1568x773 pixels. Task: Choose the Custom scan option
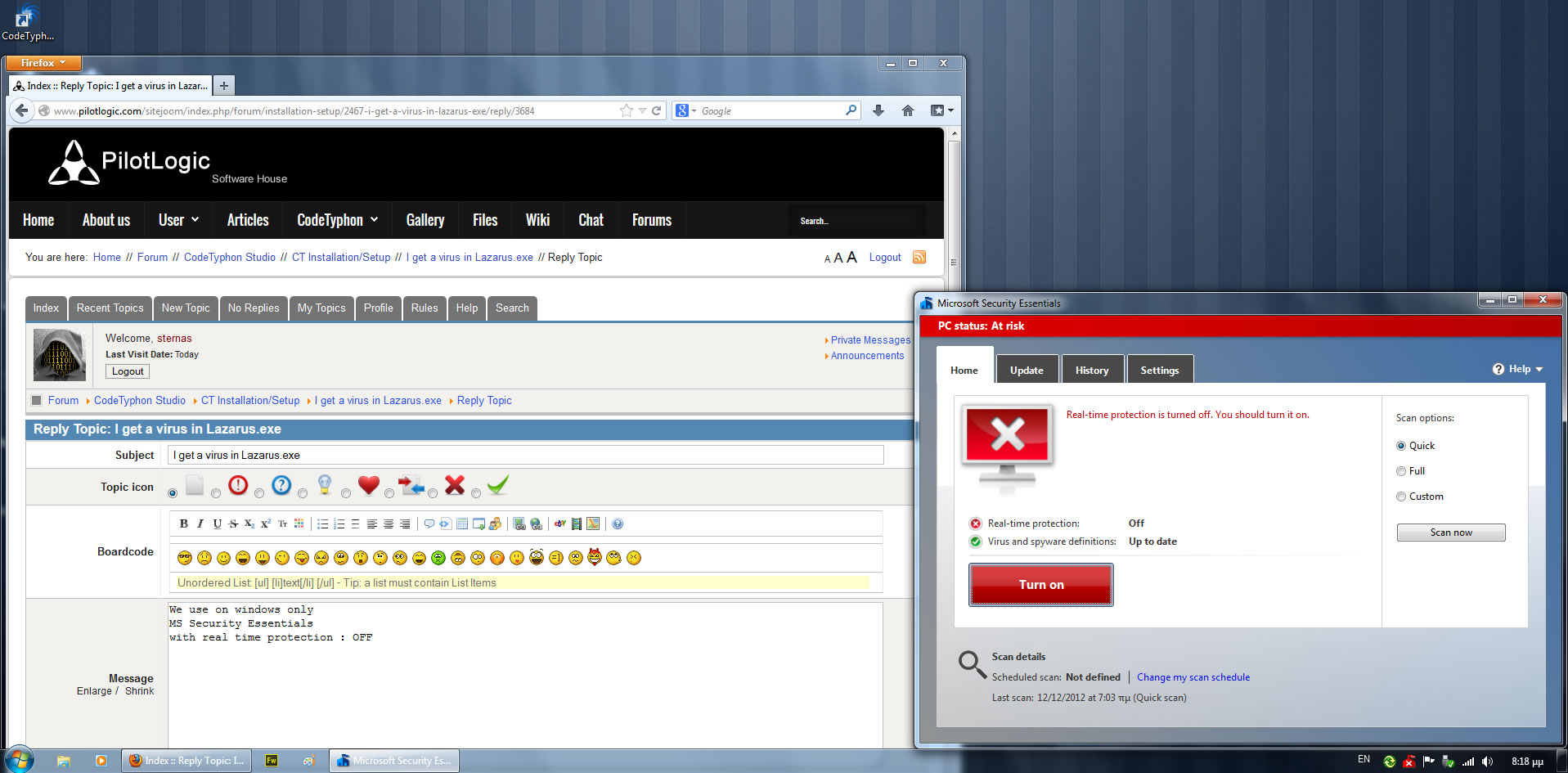[x=1401, y=497]
